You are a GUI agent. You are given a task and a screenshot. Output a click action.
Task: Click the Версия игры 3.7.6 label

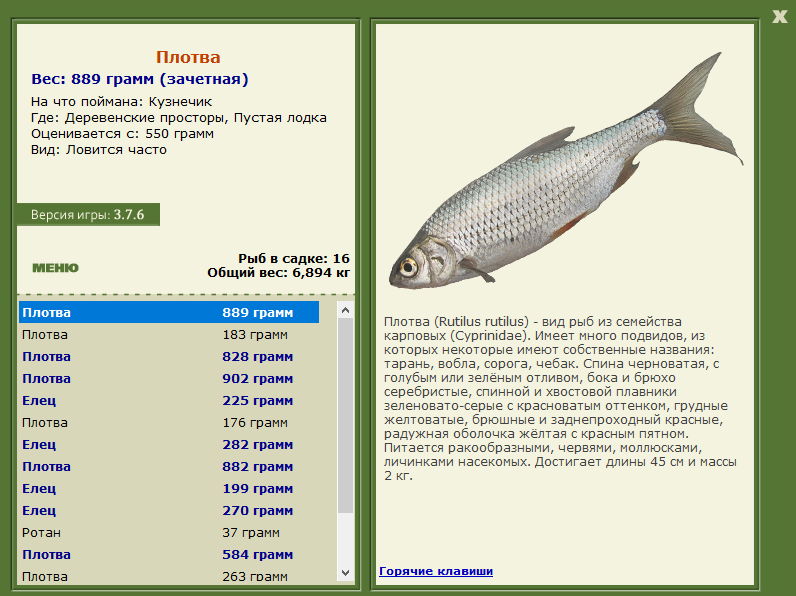pyautogui.click(x=88, y=215)
